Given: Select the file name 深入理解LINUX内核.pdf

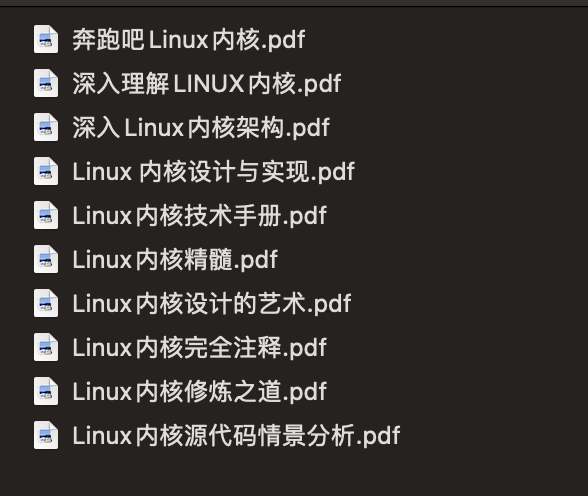Looking at the screenshot, I should point(207,83).
